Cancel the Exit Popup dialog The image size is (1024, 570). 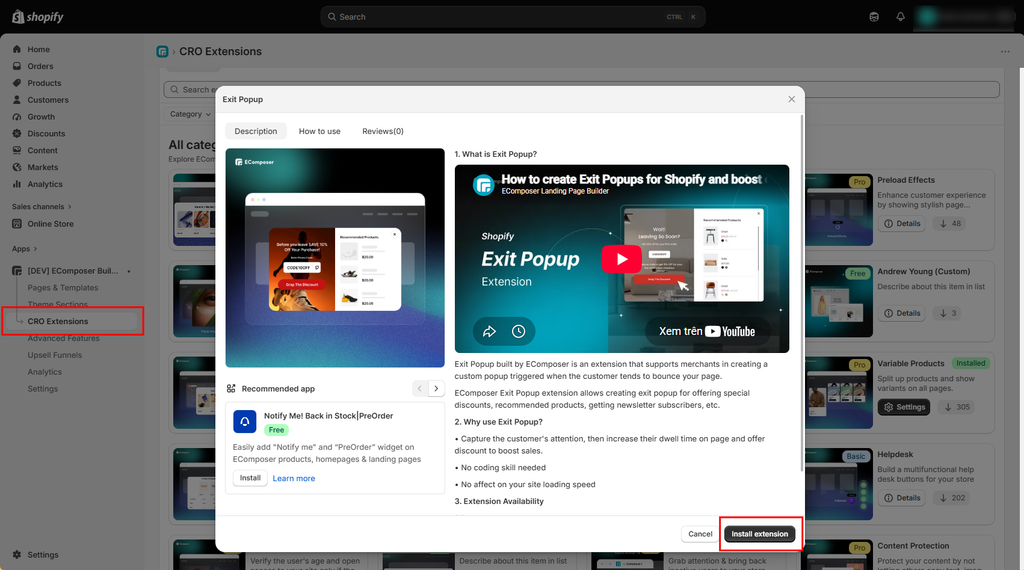pyautogui.click(x=700, y=534)
